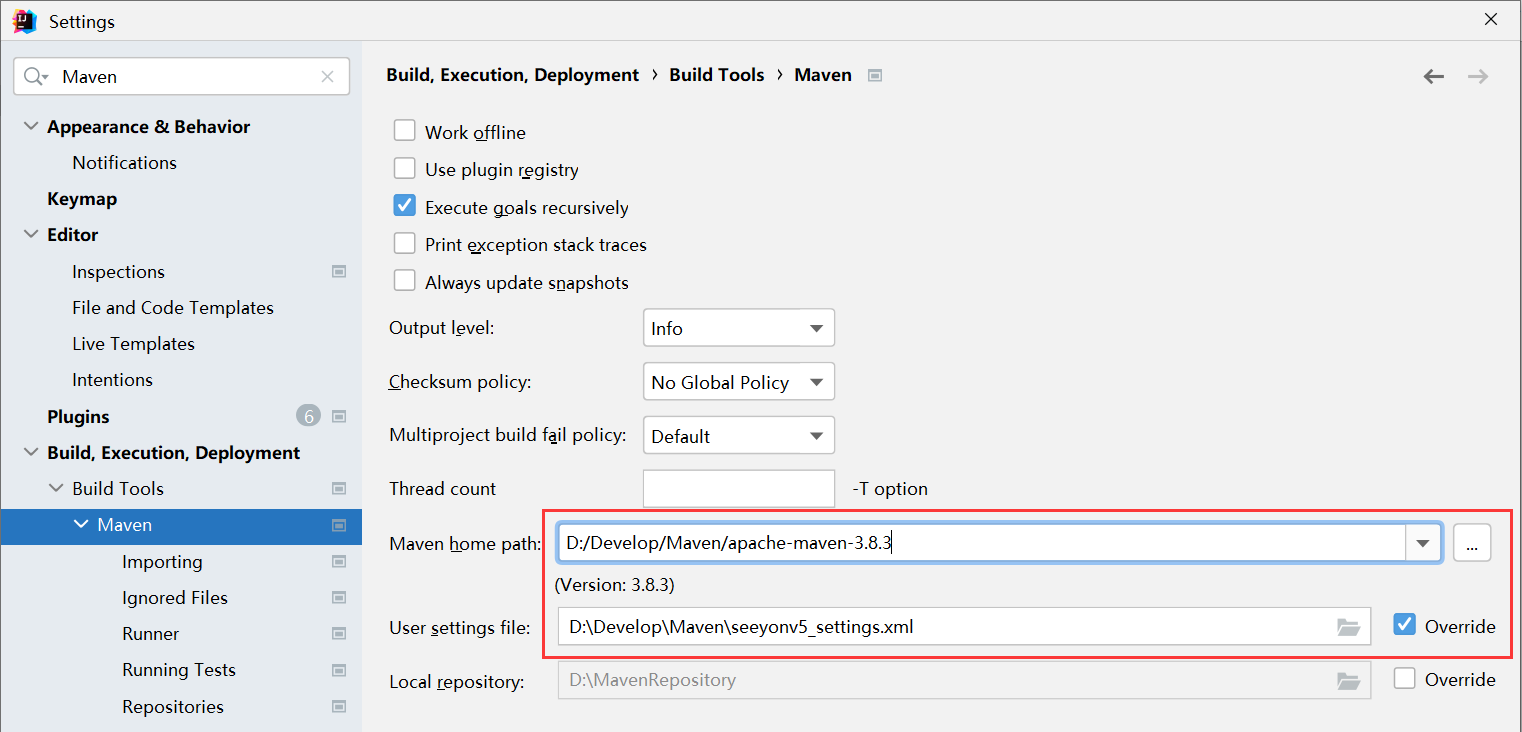Clear the Maven search field text
The height and width of the screenshot is (732, 1522).
pos(327,77)
